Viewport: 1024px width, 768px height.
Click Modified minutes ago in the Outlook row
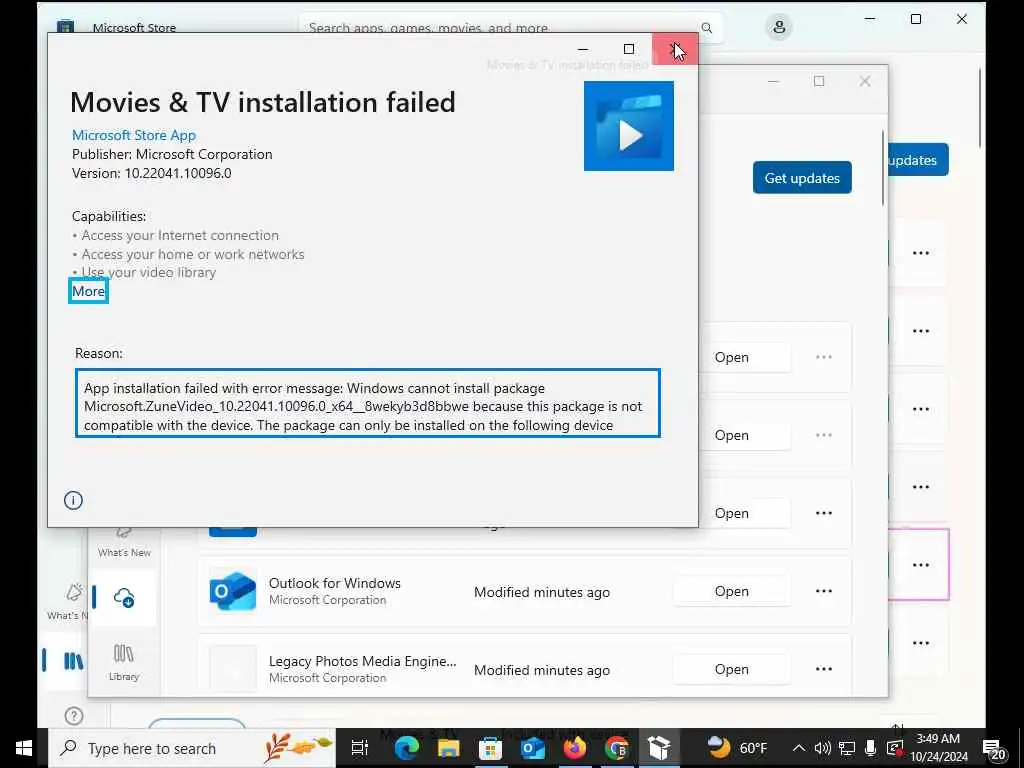coord(542,592)
